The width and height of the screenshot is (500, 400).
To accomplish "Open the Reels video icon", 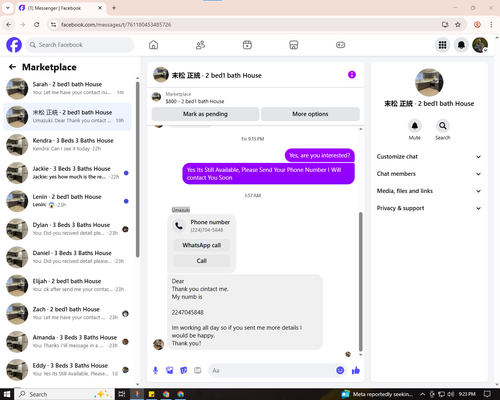I will click(x=247, y=45).
